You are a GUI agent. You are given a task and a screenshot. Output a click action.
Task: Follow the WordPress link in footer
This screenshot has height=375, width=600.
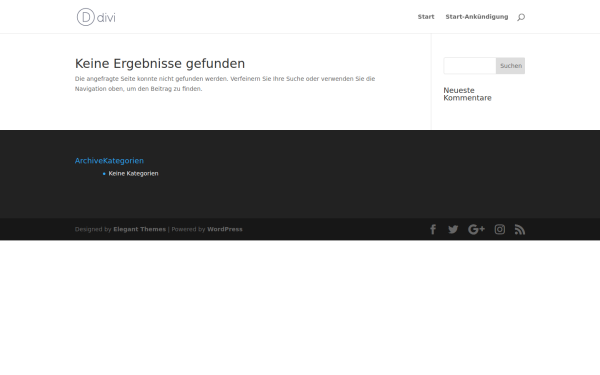coord(225,229)
